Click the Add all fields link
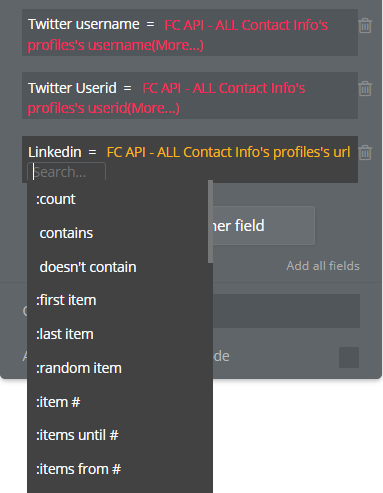383x493 pixels. pyautogui.click(x=323, y=266)
